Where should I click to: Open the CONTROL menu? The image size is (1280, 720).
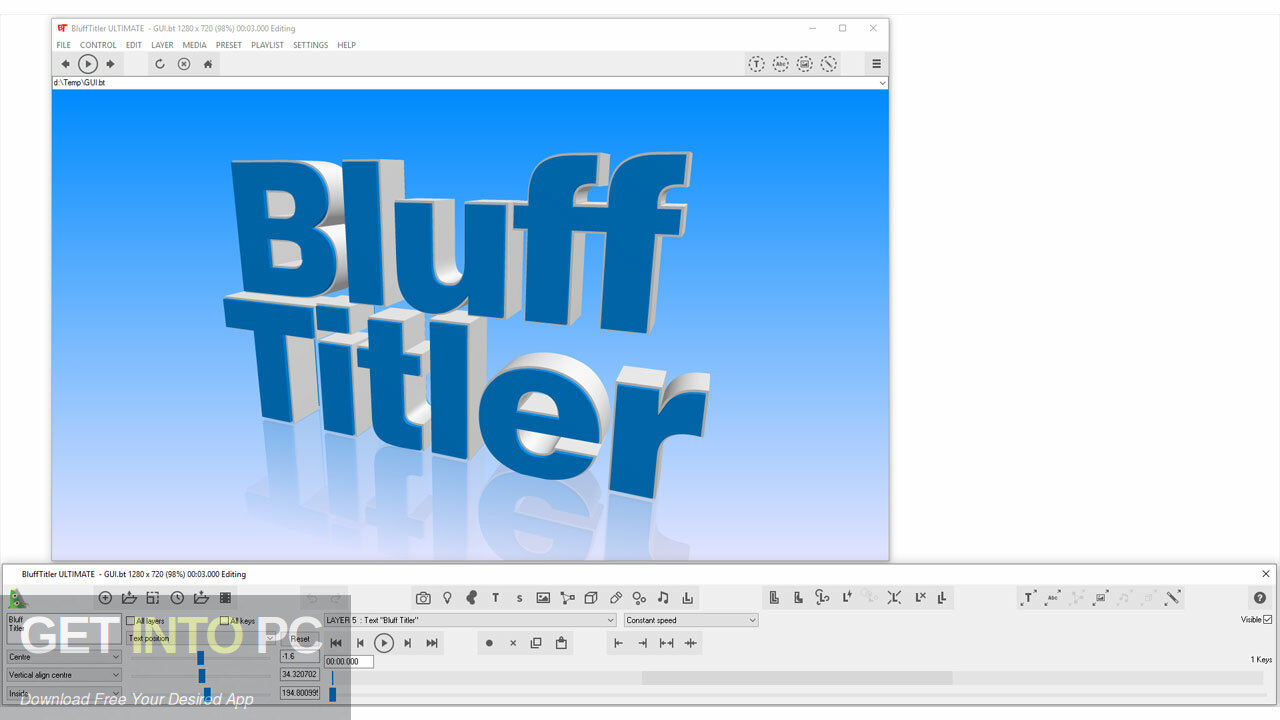(x=98, y=45)
